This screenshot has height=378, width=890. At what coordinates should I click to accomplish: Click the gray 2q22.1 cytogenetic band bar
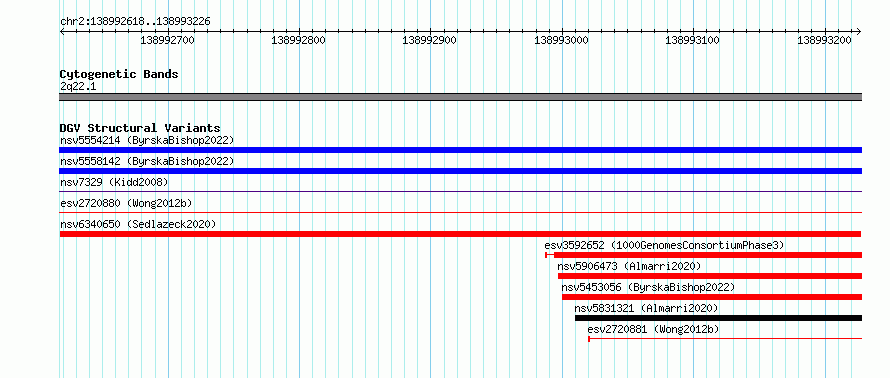pos(460,97)
